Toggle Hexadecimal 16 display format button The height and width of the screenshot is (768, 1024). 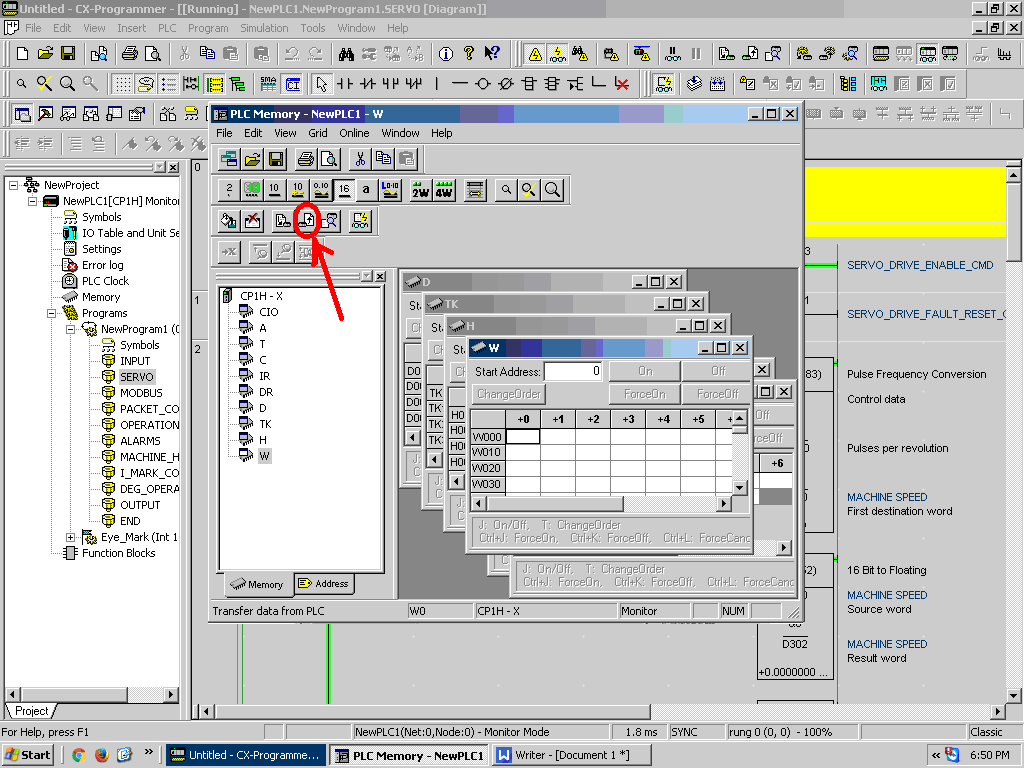click(x=344, y=190)
